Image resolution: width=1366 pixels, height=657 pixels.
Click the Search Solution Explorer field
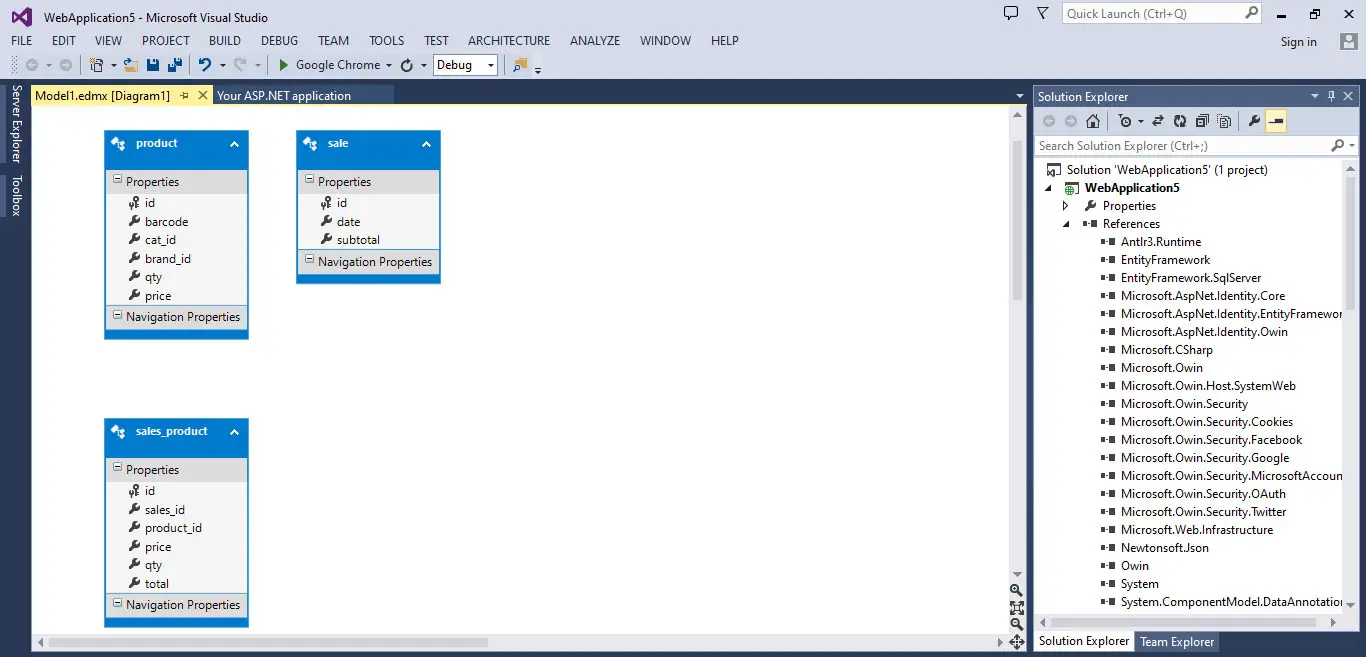[x=1180, y=146]
